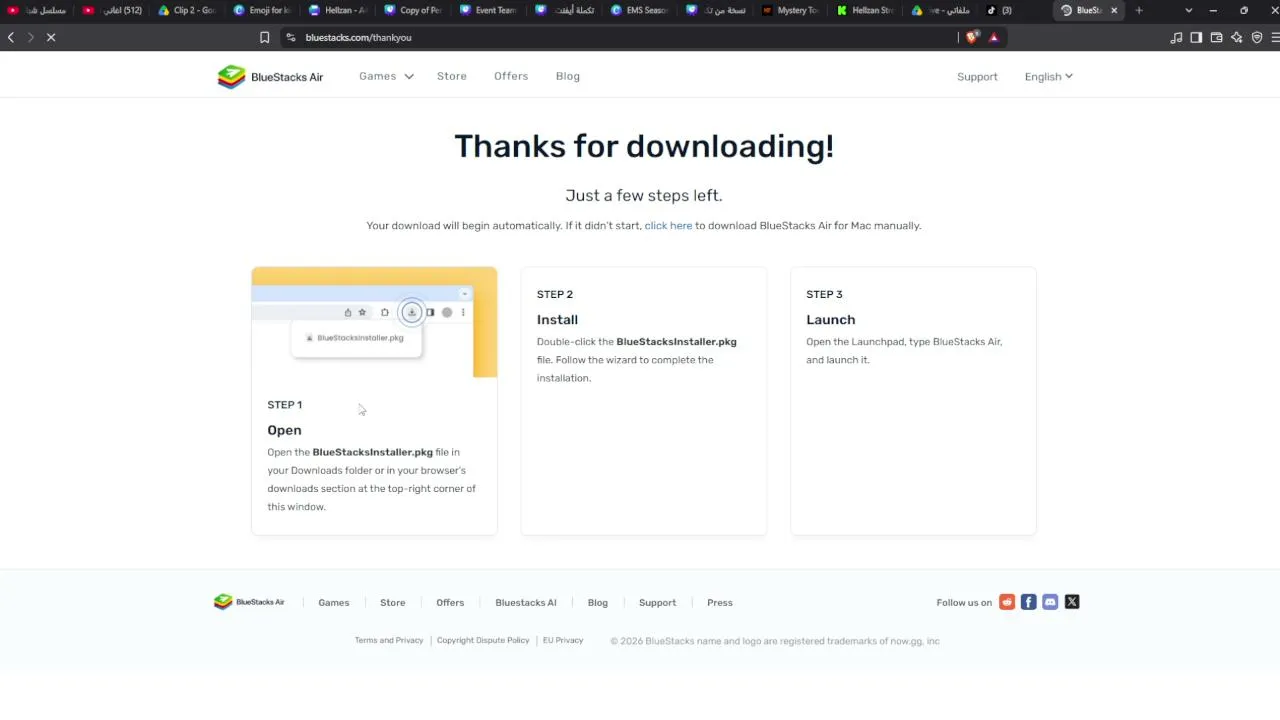
Task: Switch to the Event Team tab
Action: click(x=489, y=10)
